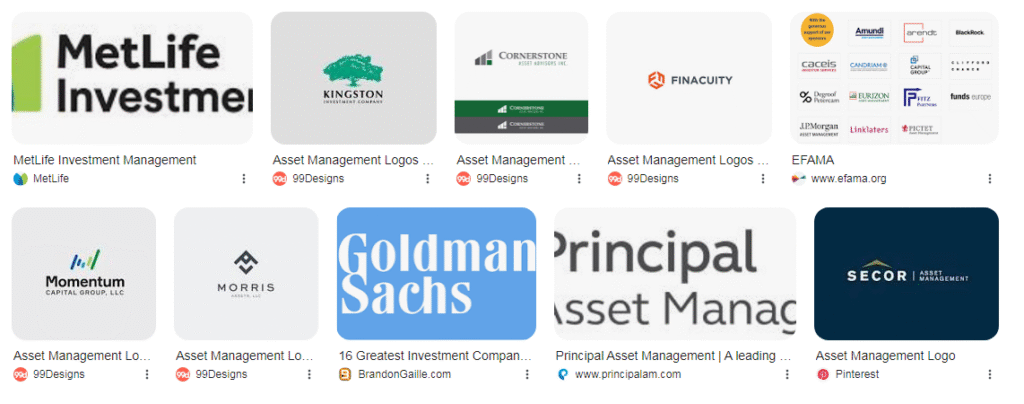Image resolution: width=1024 pixels, height=404 pixels.
Task: Click the MetLife favicon icon
Action: [20, 179]
